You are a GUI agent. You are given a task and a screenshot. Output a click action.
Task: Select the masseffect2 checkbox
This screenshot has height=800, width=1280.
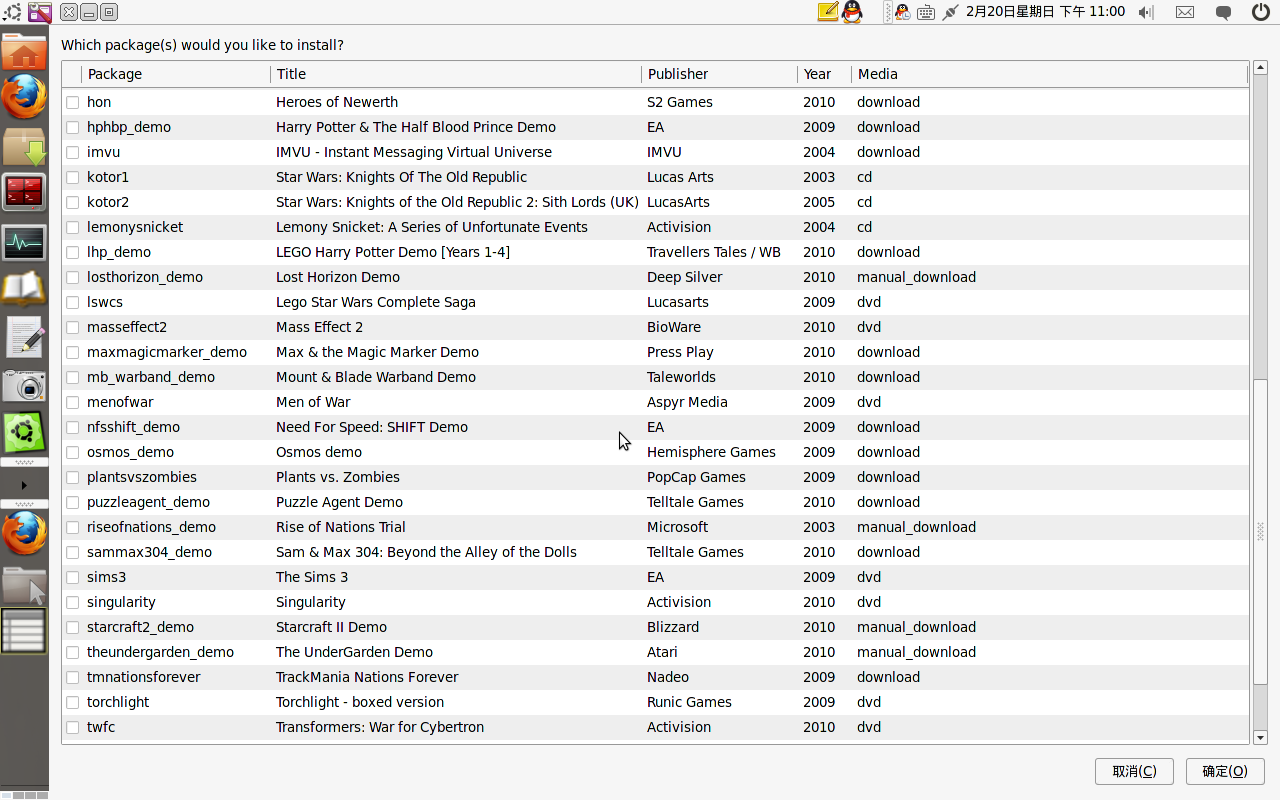[73, 327]
